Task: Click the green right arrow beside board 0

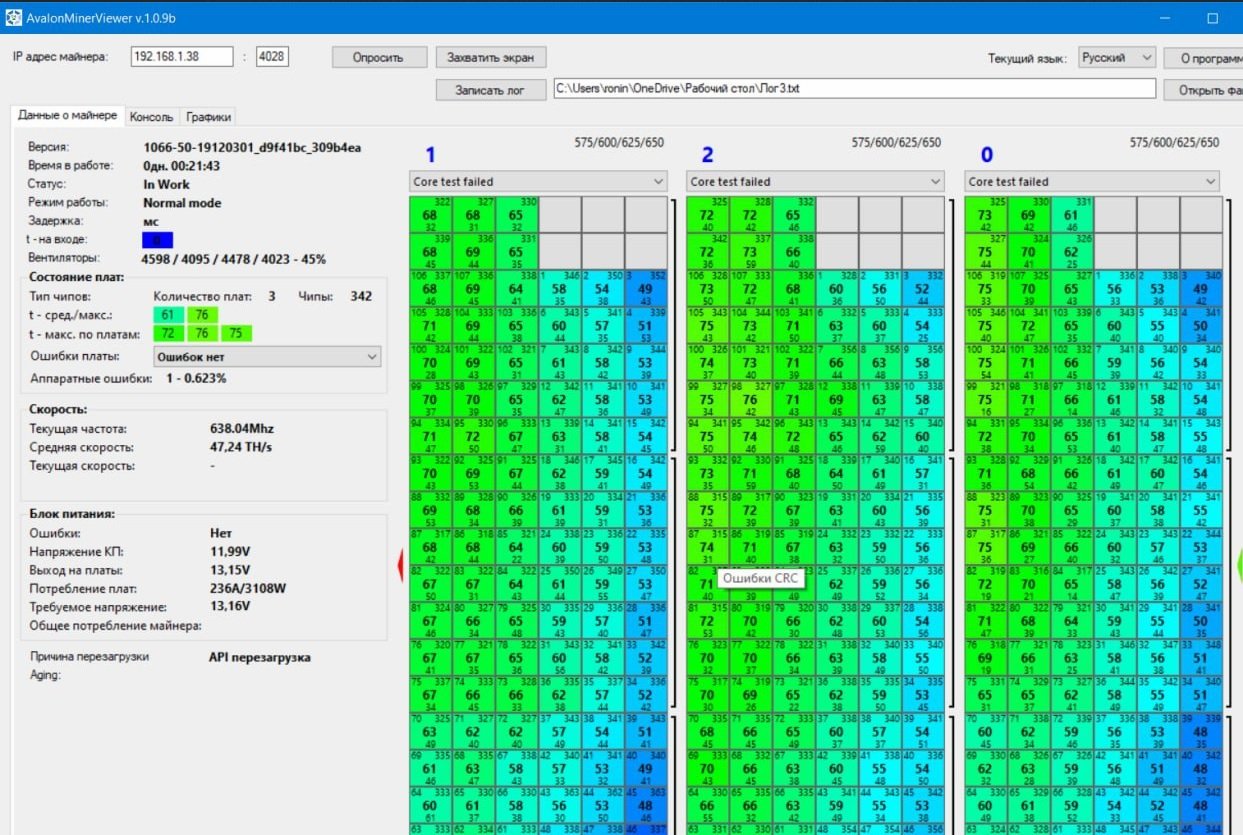Action: pyautogui.click(x=1238, y=566)
